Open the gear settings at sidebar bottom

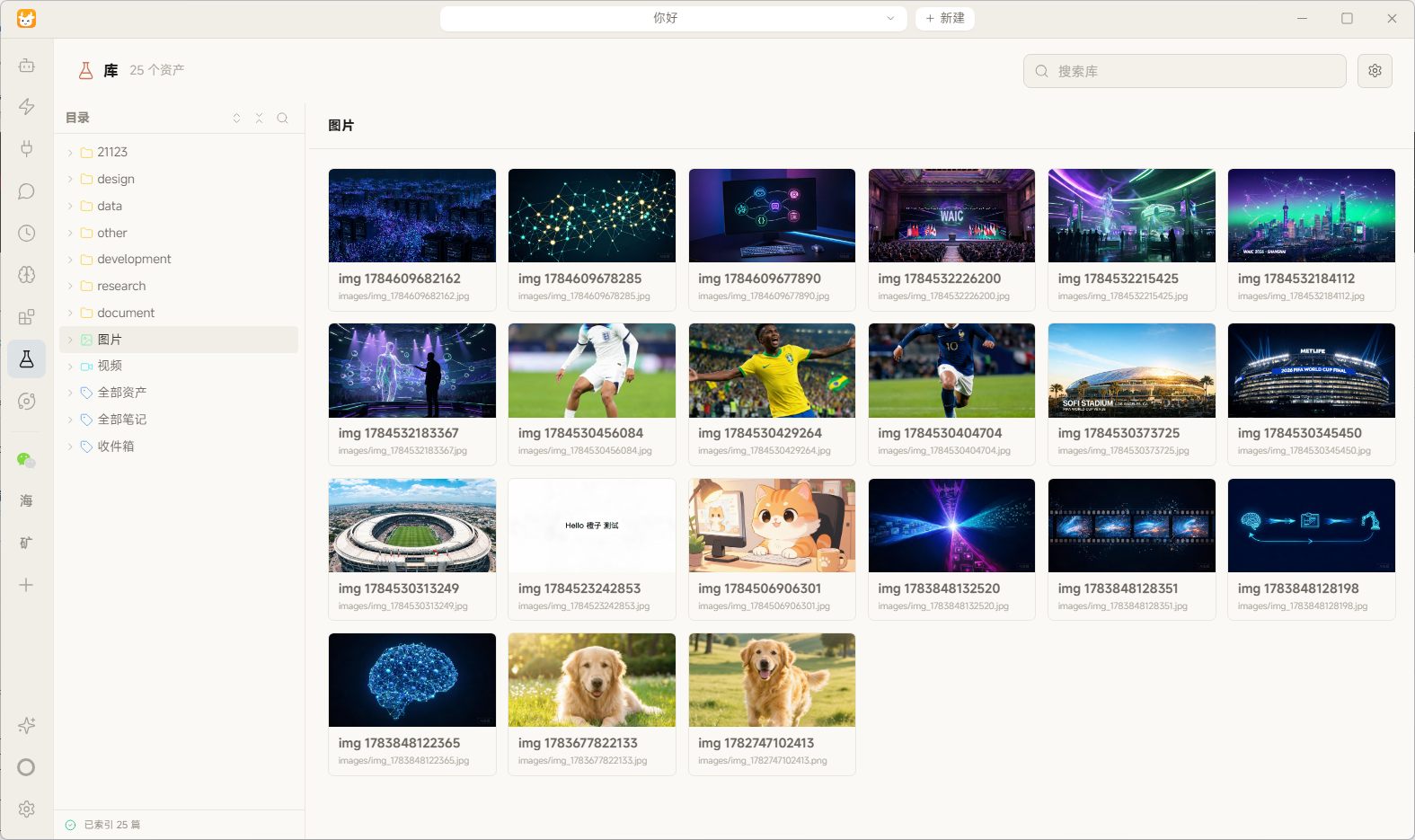[x=27, y=809]
